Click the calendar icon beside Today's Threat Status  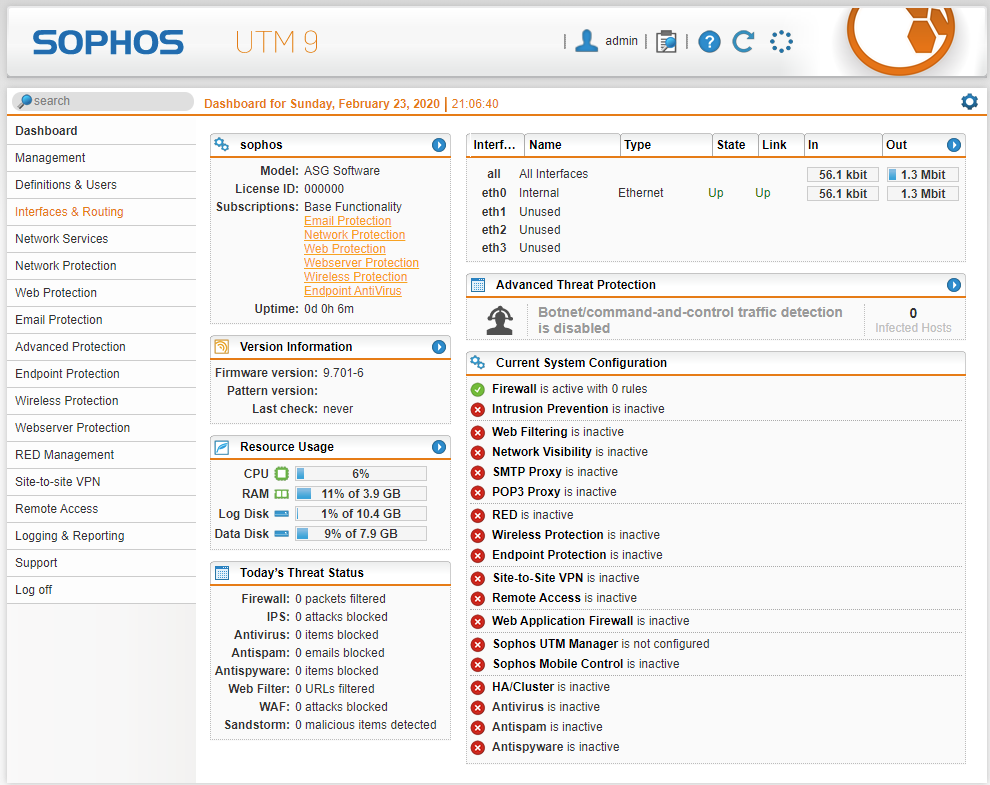(224, 572)
